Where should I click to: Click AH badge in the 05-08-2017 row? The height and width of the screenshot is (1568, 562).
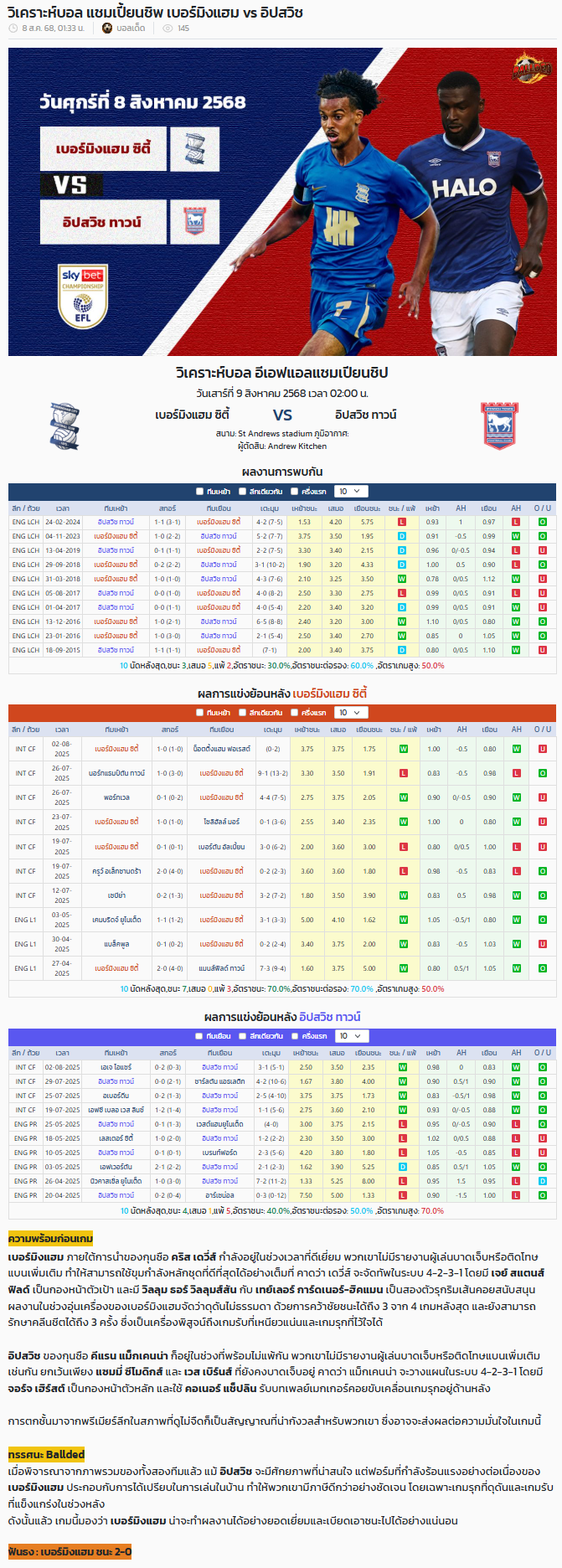point(516,593)
